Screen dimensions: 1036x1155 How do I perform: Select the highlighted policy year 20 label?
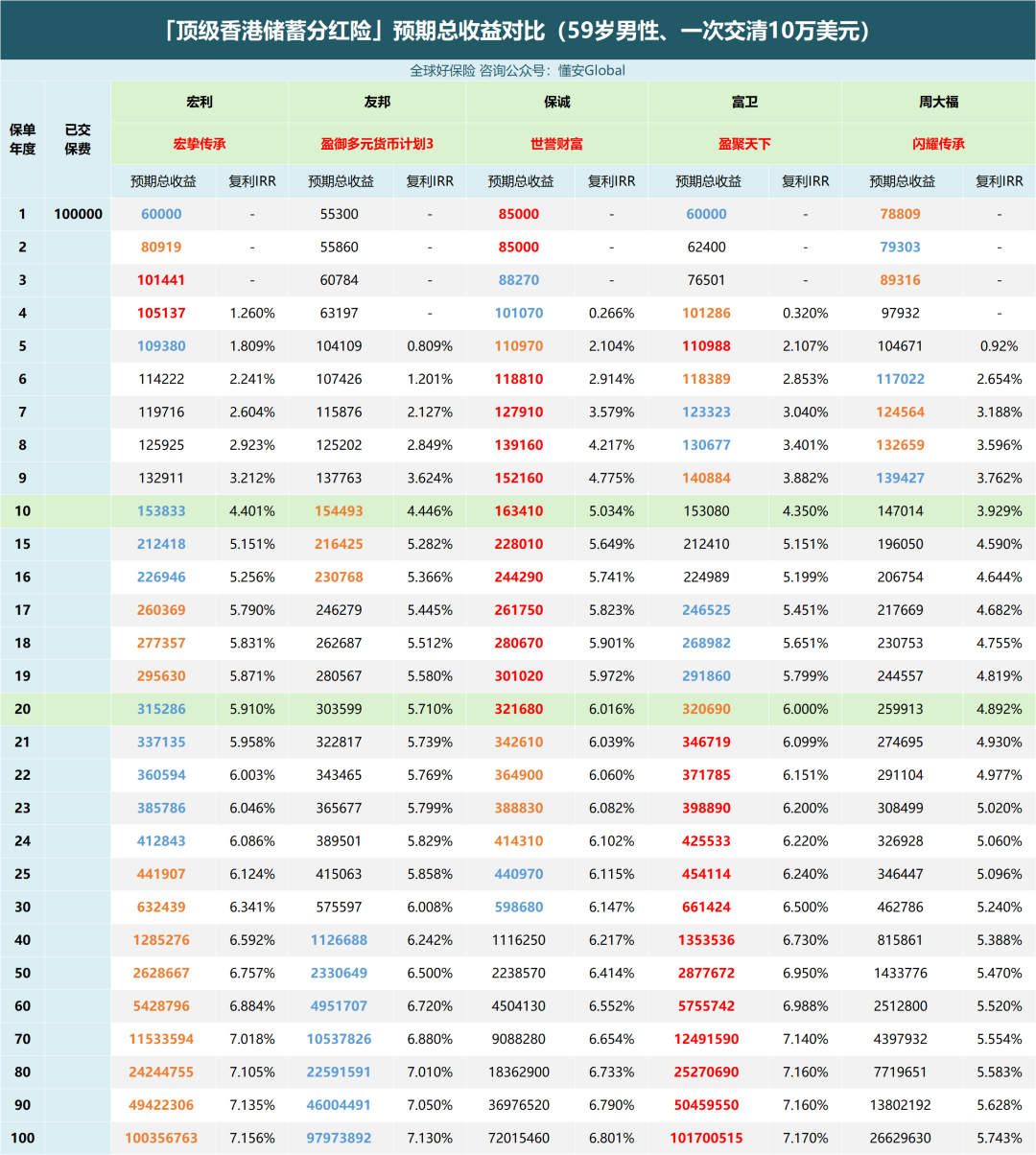[22, 709]
